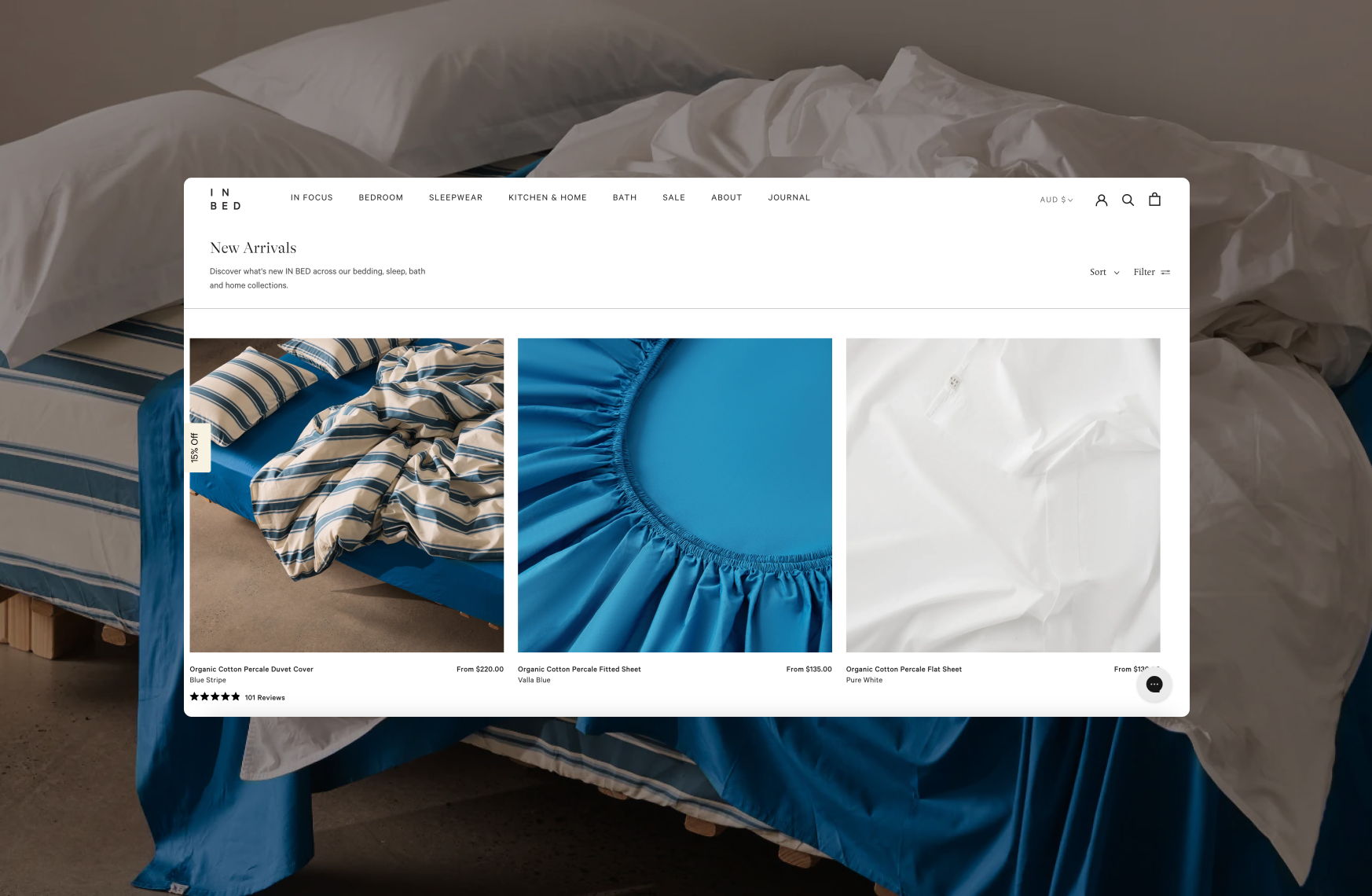Click the IN BED logo
This screenshot has width=1372, height=896.
(226, 200)
